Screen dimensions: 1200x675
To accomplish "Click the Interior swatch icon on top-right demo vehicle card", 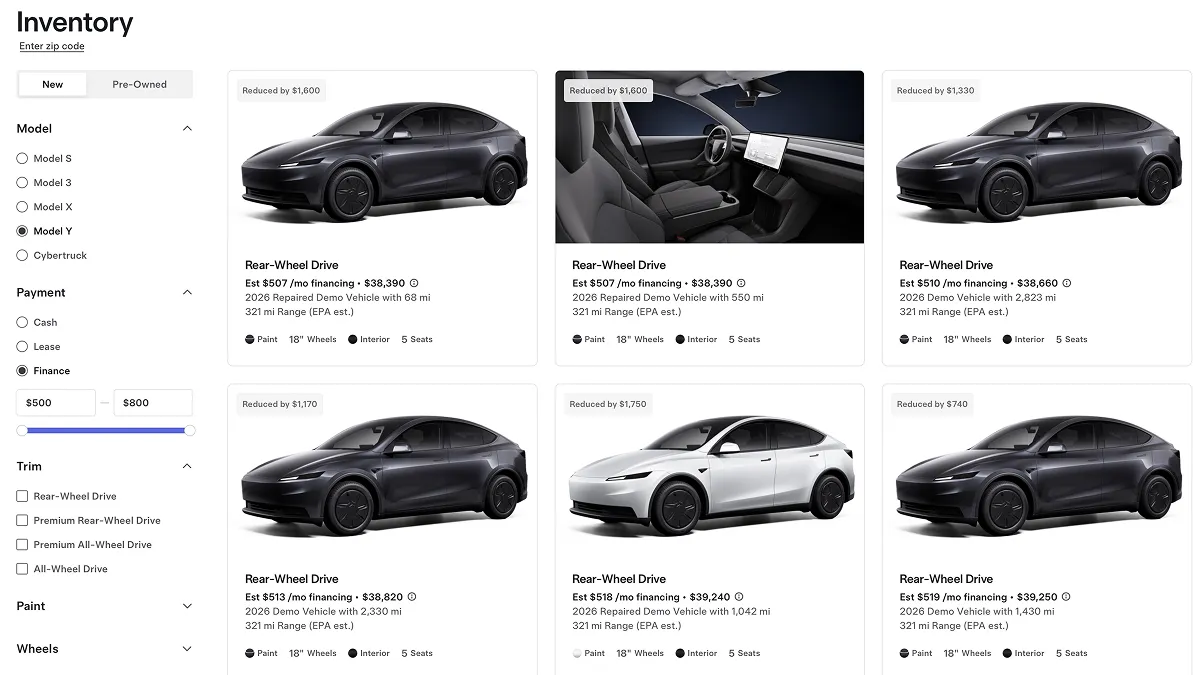I will coord(1006,339).
